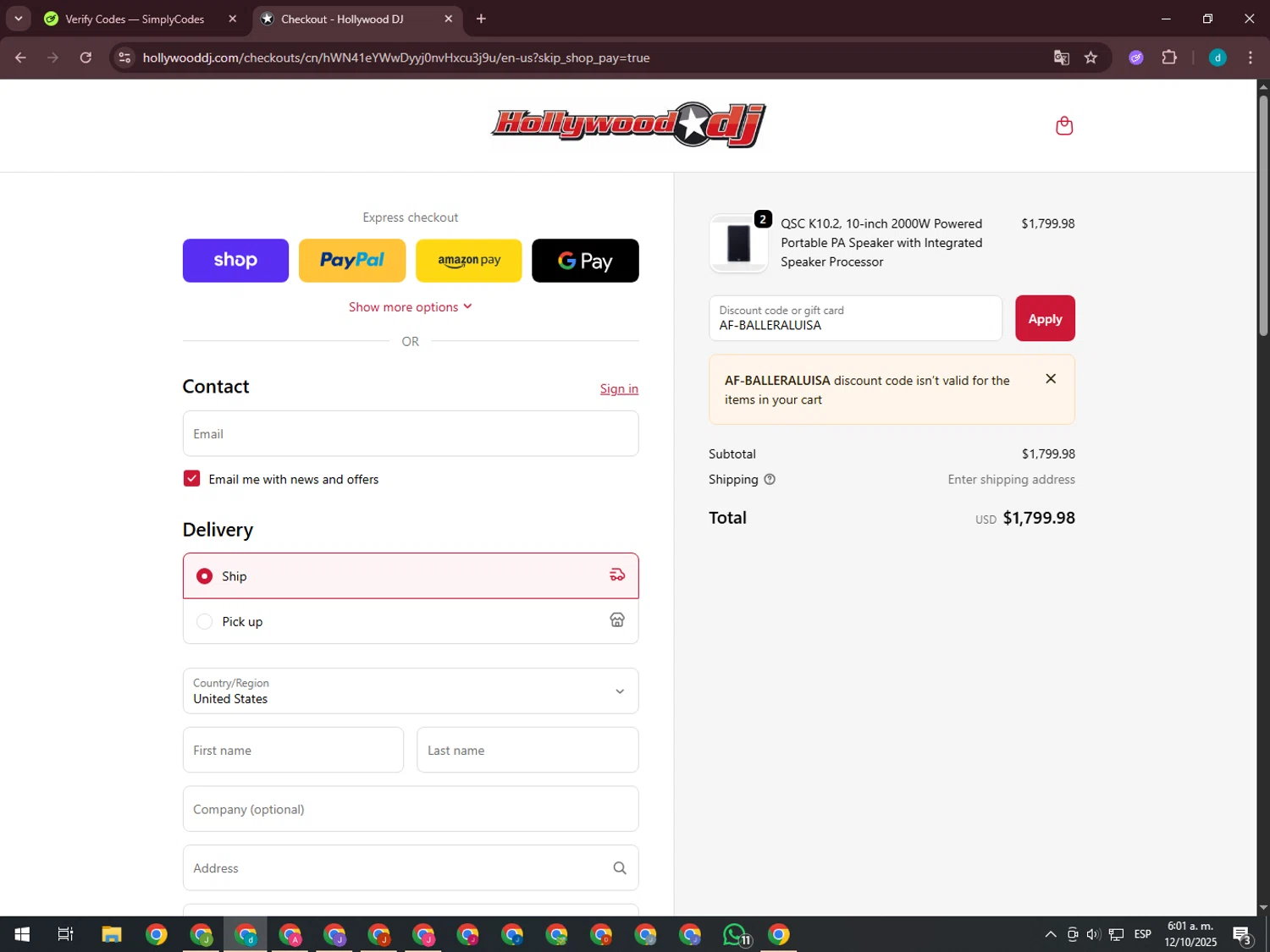Click the First name field
This screenshot has width=1270, height=952.
293,750
